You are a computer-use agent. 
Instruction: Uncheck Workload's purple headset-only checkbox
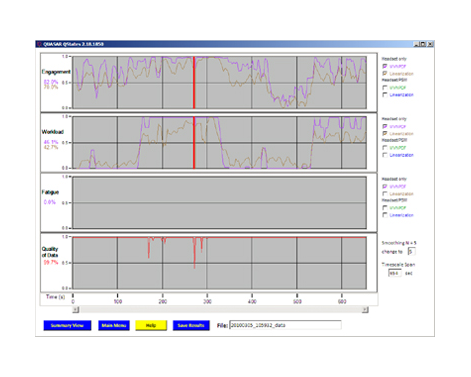[x=385, y=126]
